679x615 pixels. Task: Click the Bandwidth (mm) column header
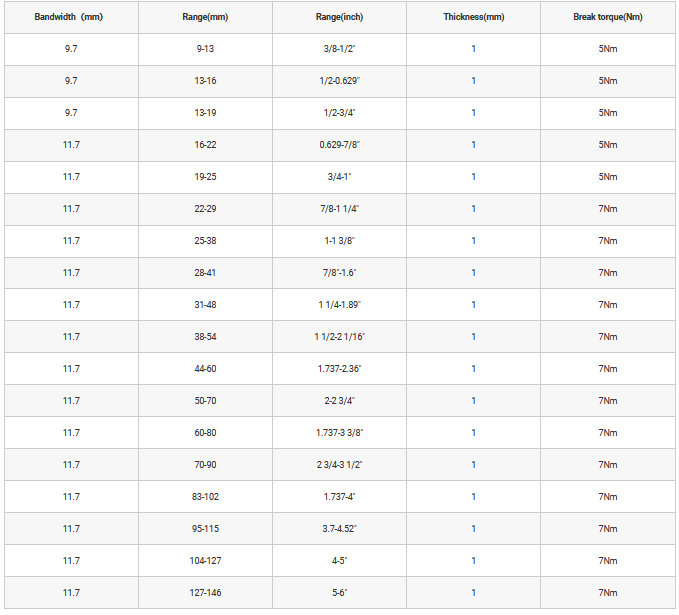[x=70, y=18]
